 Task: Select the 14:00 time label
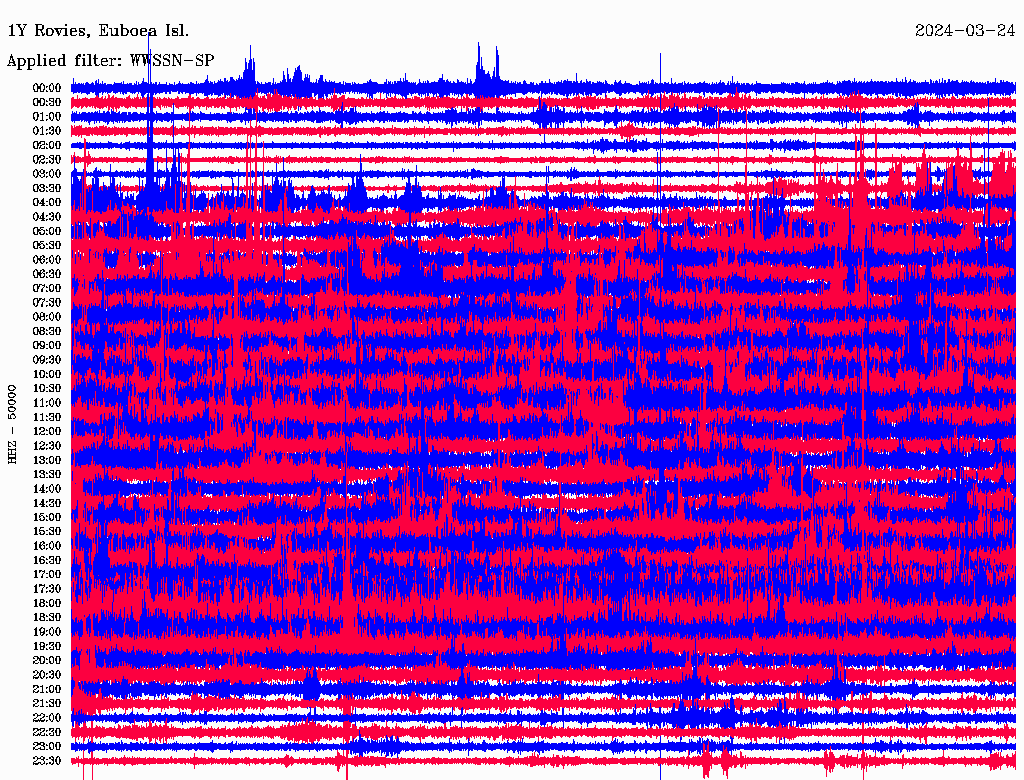click(47, 489)
